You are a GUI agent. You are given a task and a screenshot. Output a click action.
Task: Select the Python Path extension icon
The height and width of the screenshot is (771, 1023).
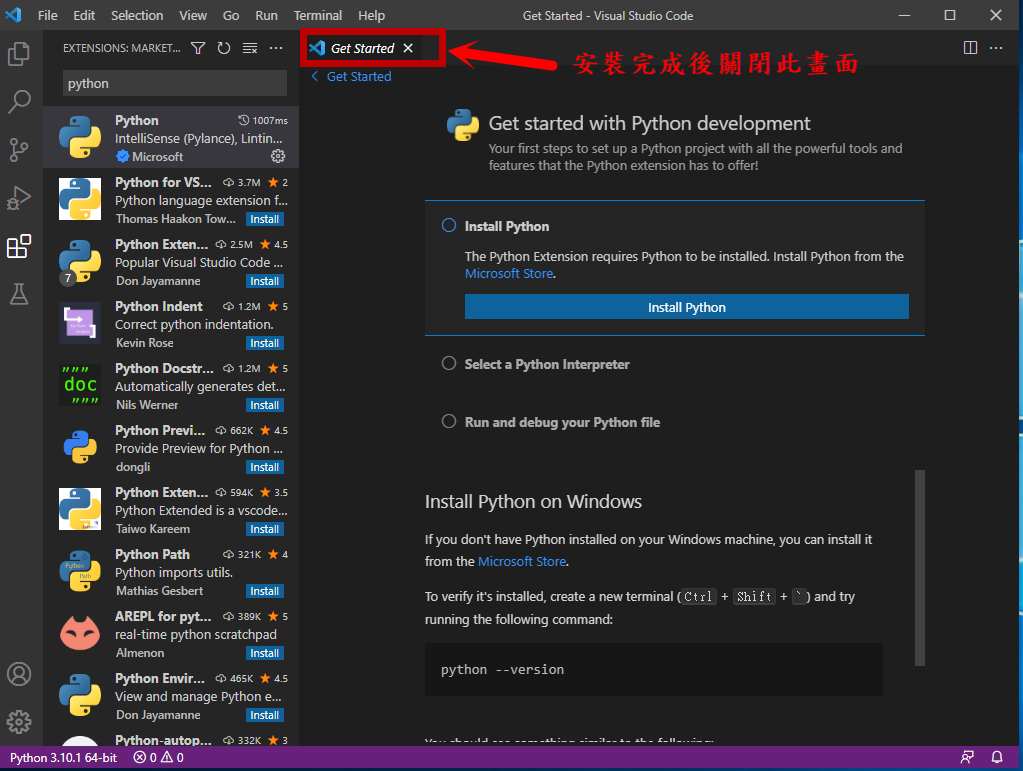(x=80, y=571)
